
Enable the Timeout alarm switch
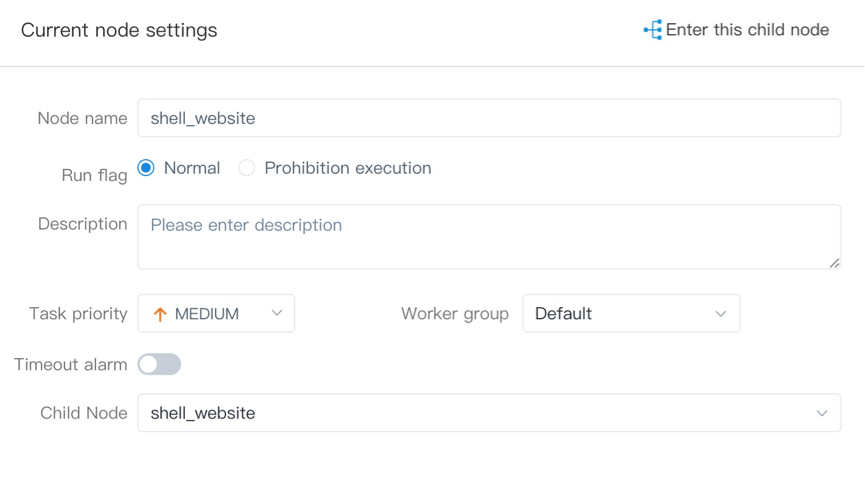coord(159,364)
